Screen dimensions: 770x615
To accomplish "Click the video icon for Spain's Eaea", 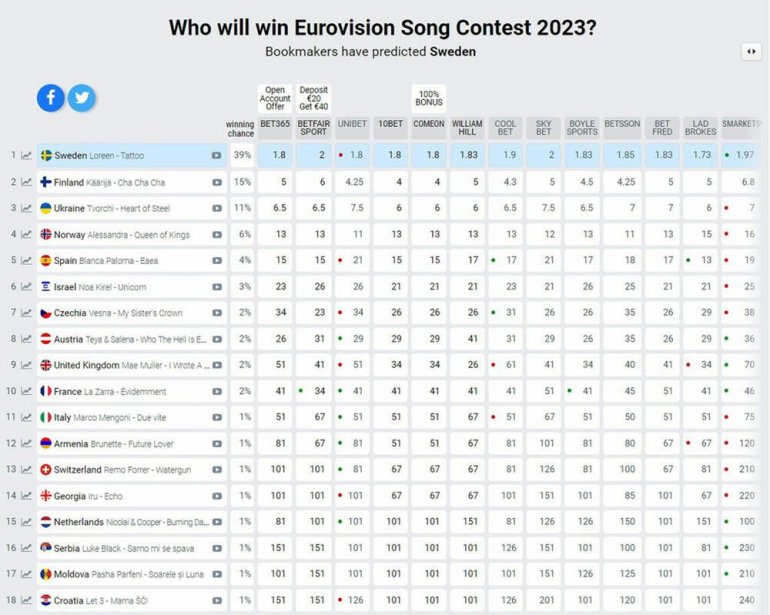I will pyautogui.click(x=217, y=260).
